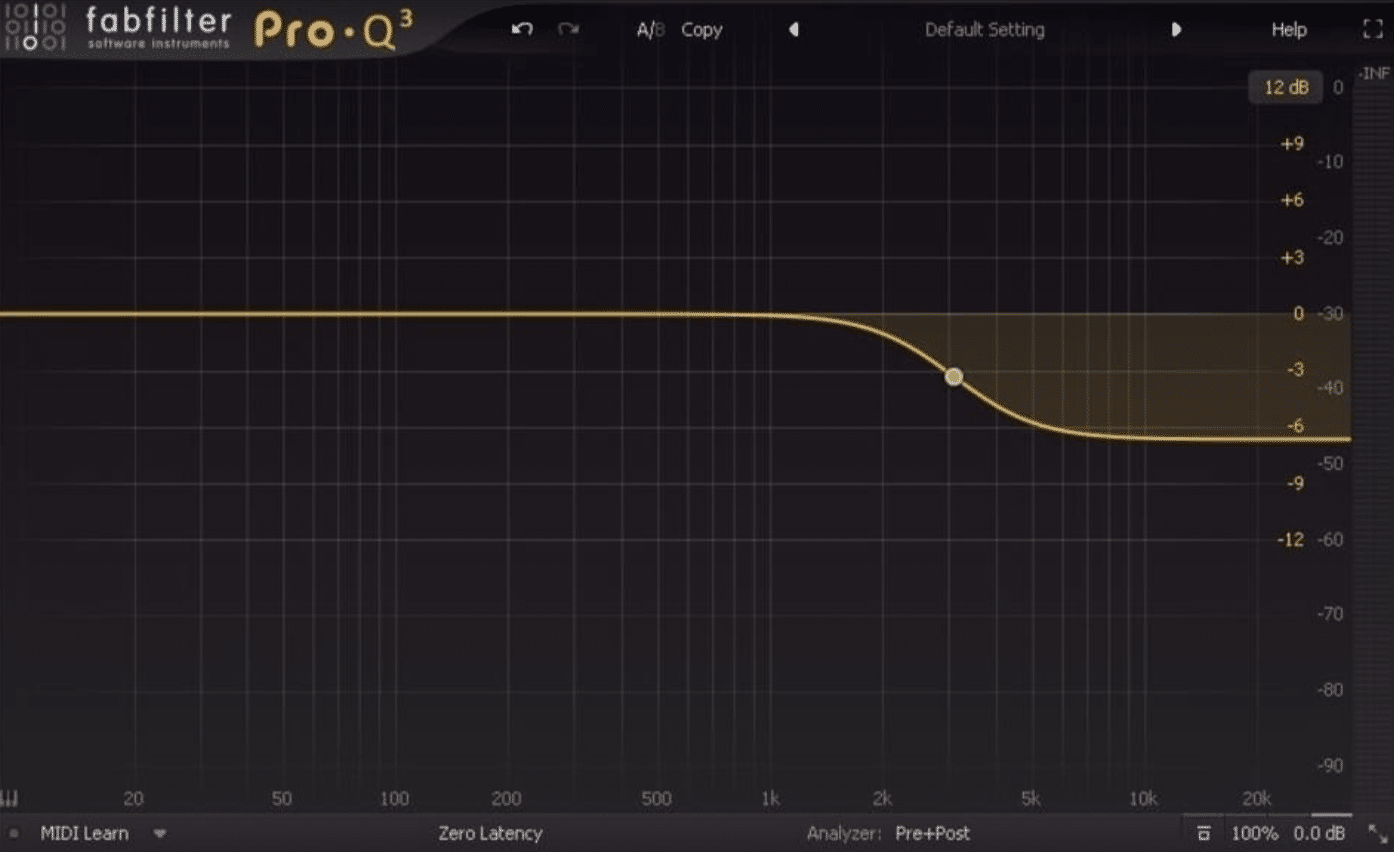Image resolution: width=1394 pixels, height=852 pixels.
Task: Copy the current state with Copy button
Action: pyautogui.click(x=702, y=30)
